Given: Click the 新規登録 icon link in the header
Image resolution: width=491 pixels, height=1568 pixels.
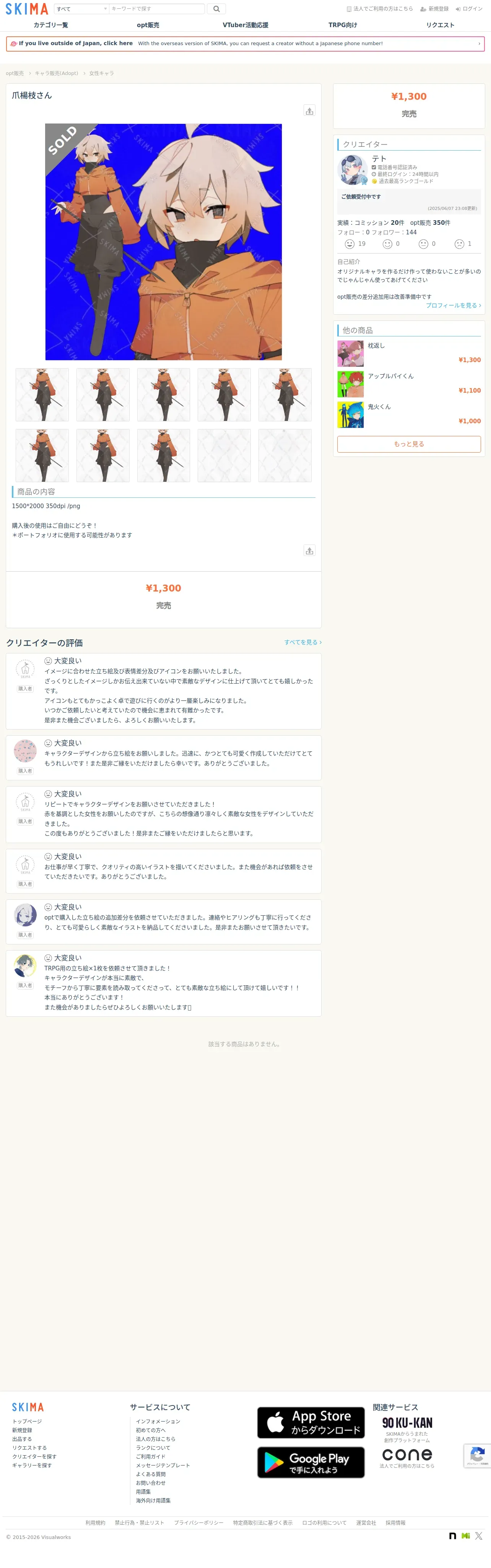Looking at the screenshot, I should (434, 9).
